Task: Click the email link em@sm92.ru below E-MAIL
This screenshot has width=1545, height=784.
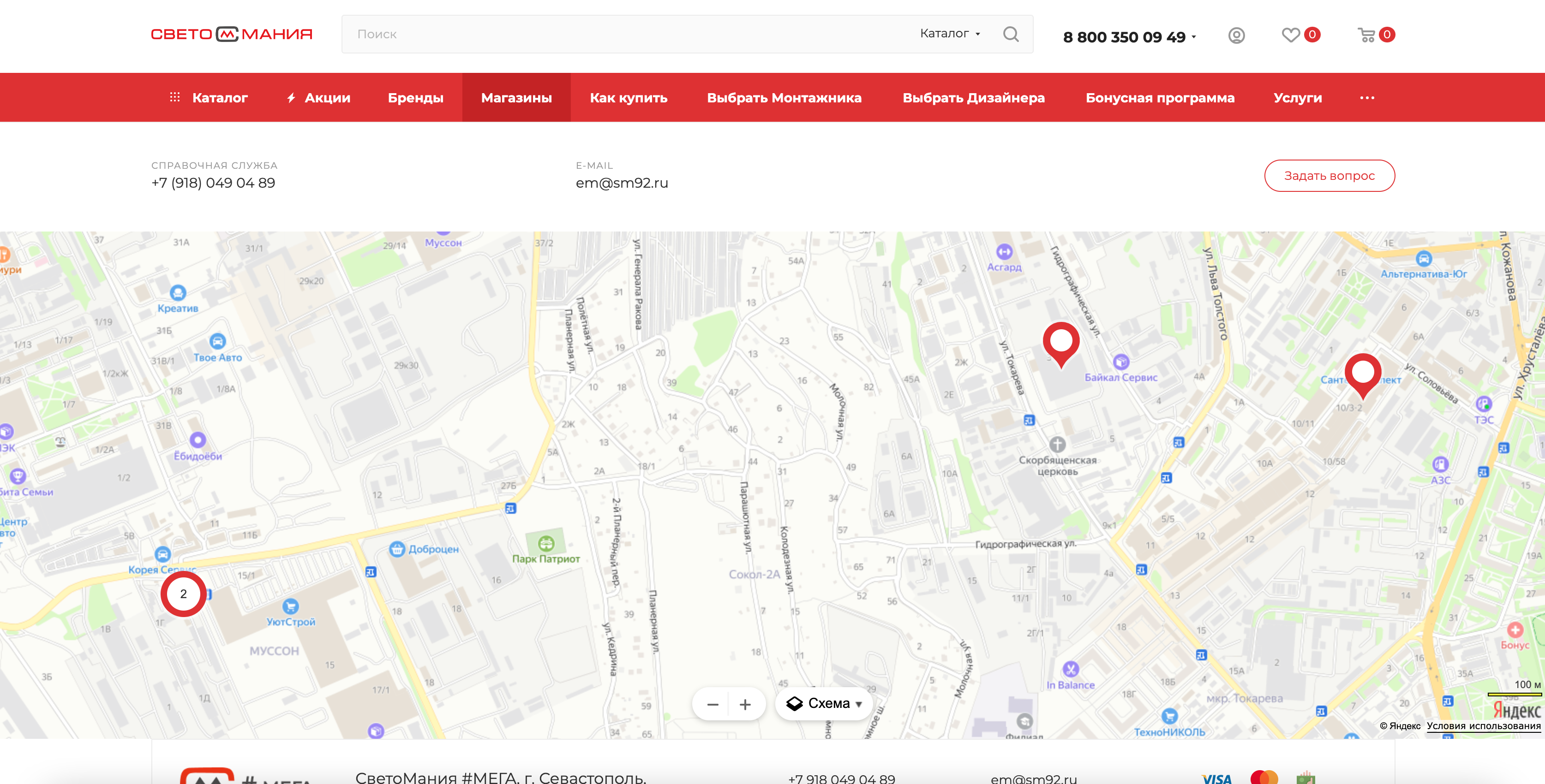Action: (621, 183)
